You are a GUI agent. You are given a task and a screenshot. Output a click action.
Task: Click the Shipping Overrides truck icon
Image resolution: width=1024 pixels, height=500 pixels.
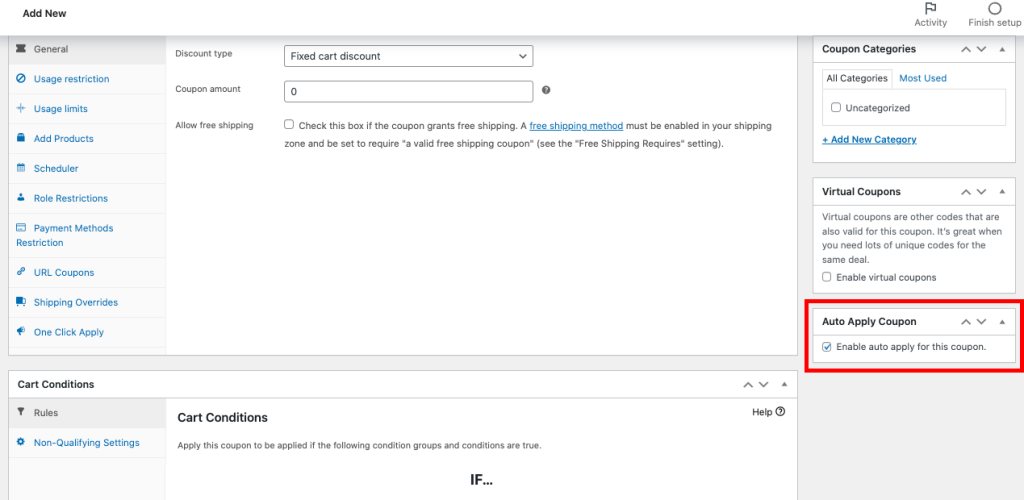21,302
